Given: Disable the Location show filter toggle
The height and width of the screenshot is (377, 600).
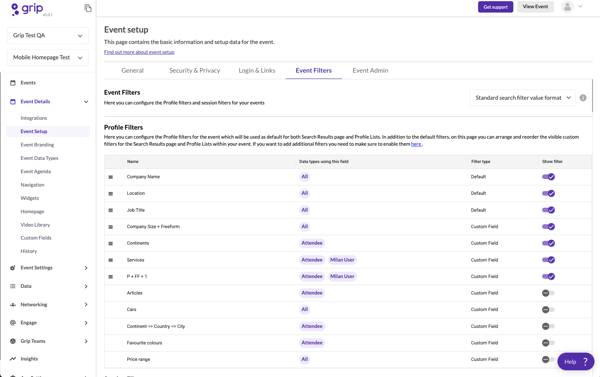Looking at the screenshot, I should pos(548,193).
